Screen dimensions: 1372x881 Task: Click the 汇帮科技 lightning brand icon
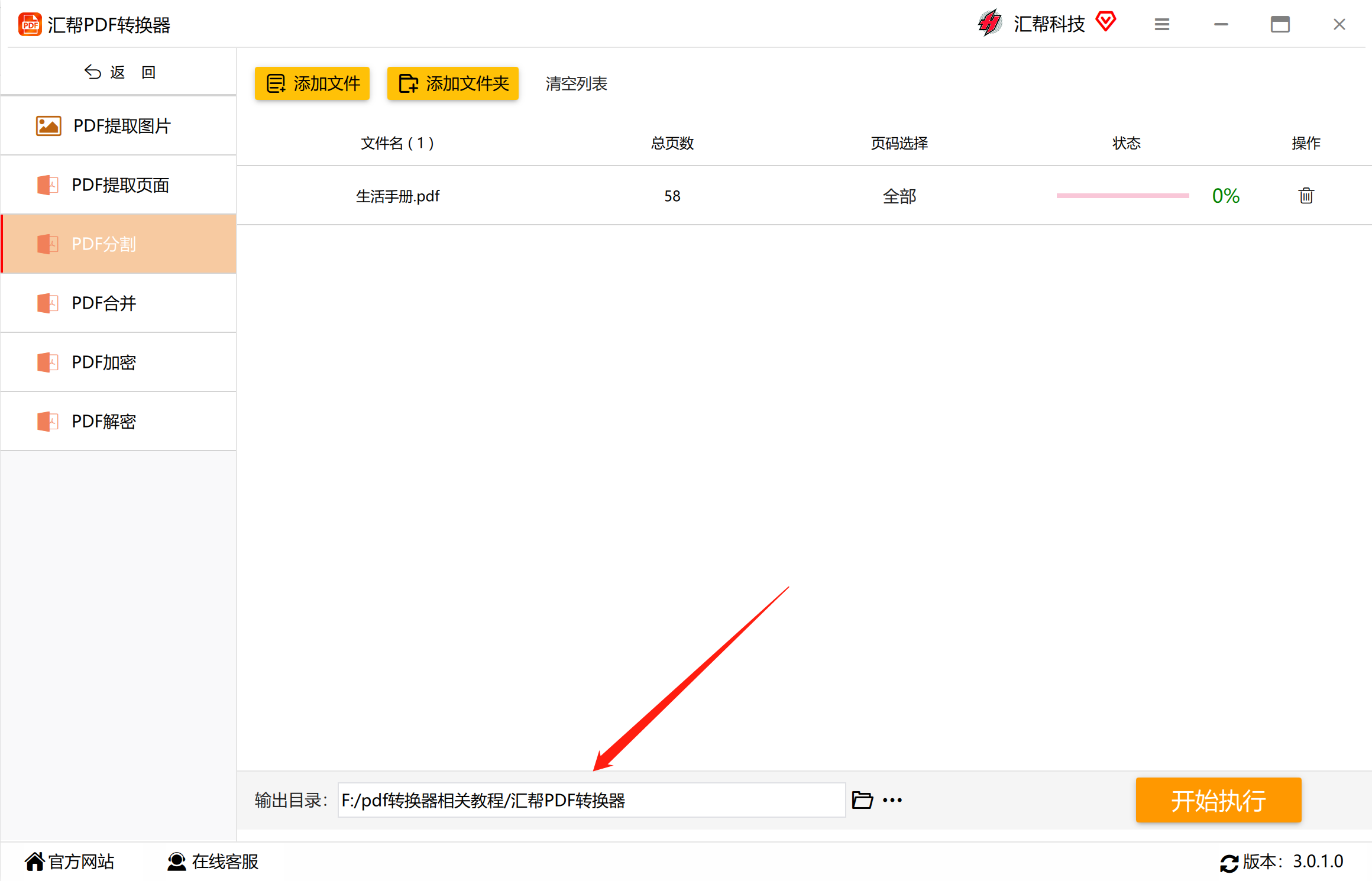990,24
